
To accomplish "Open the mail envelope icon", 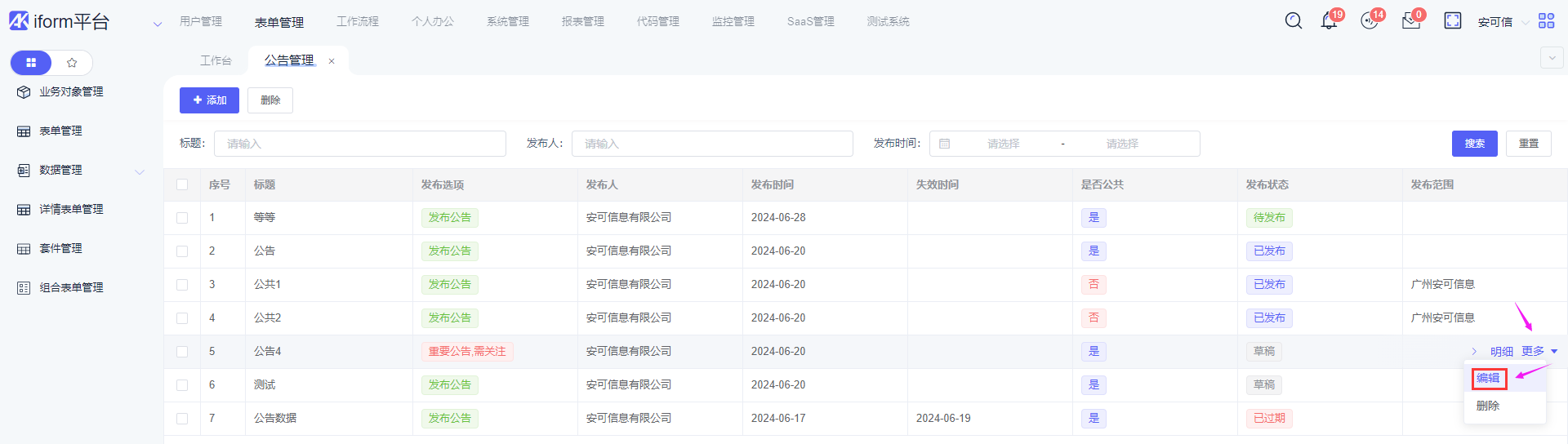I will click(x=1410, y=21).
